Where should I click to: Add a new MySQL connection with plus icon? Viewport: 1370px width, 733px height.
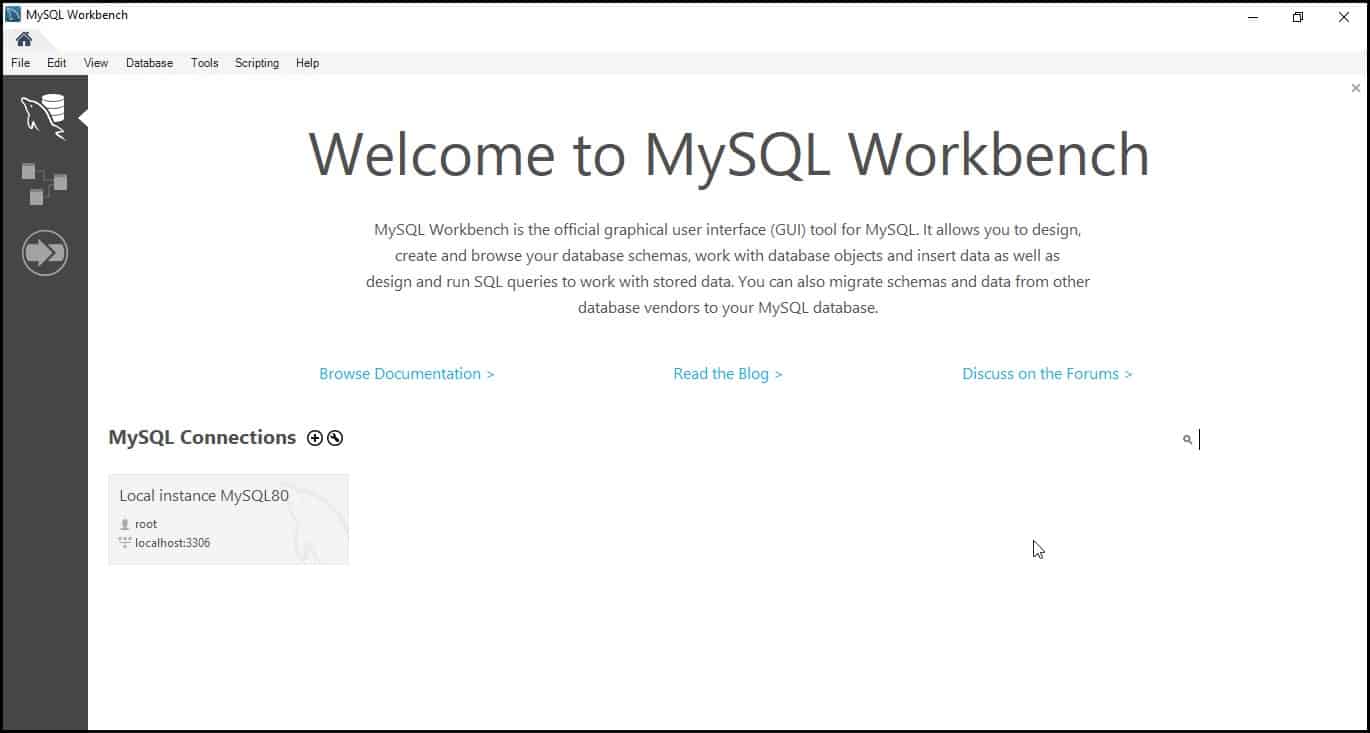[x=315, y=438]
